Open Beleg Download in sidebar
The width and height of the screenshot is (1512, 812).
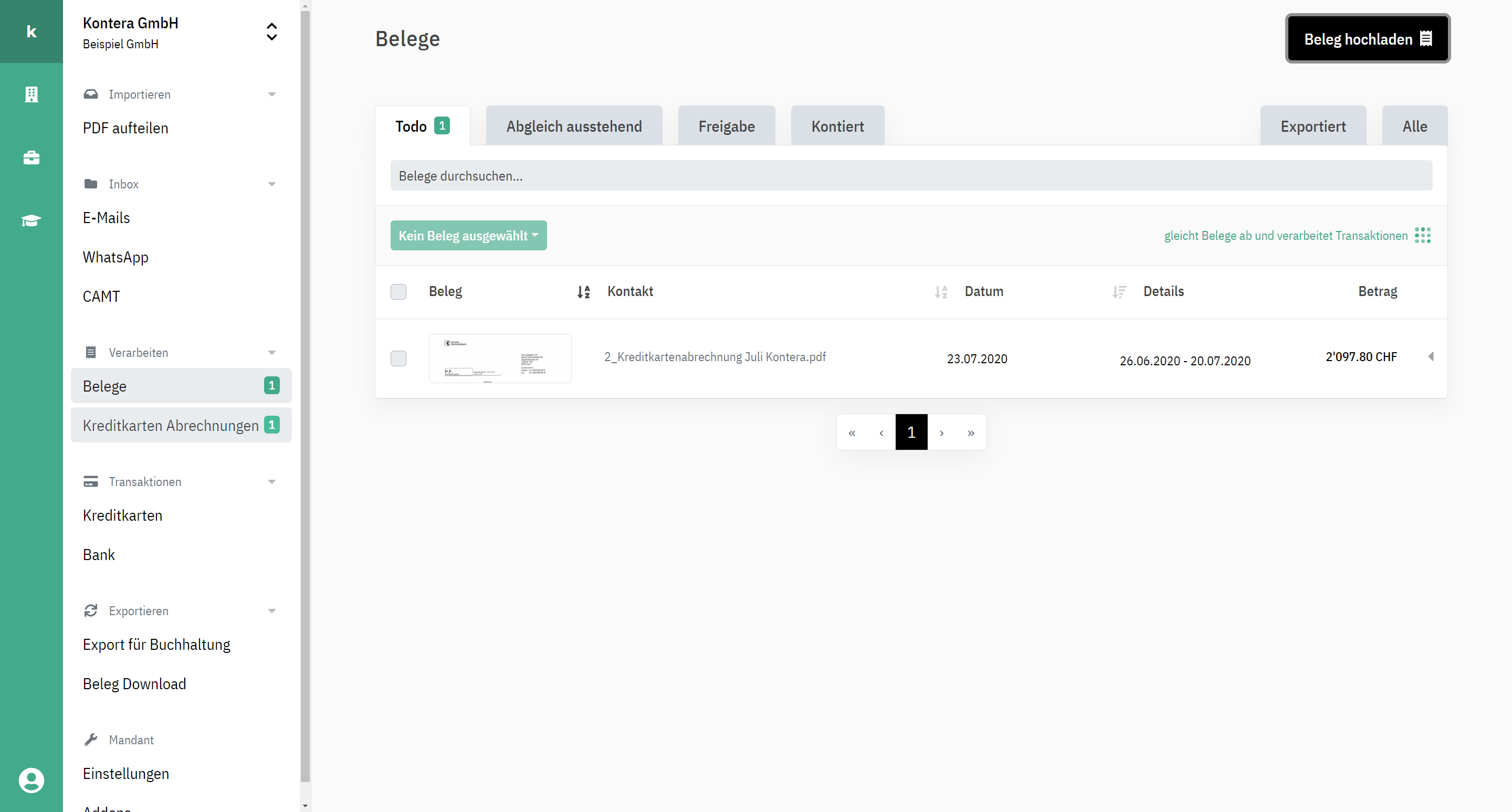(x=134, y=683)
